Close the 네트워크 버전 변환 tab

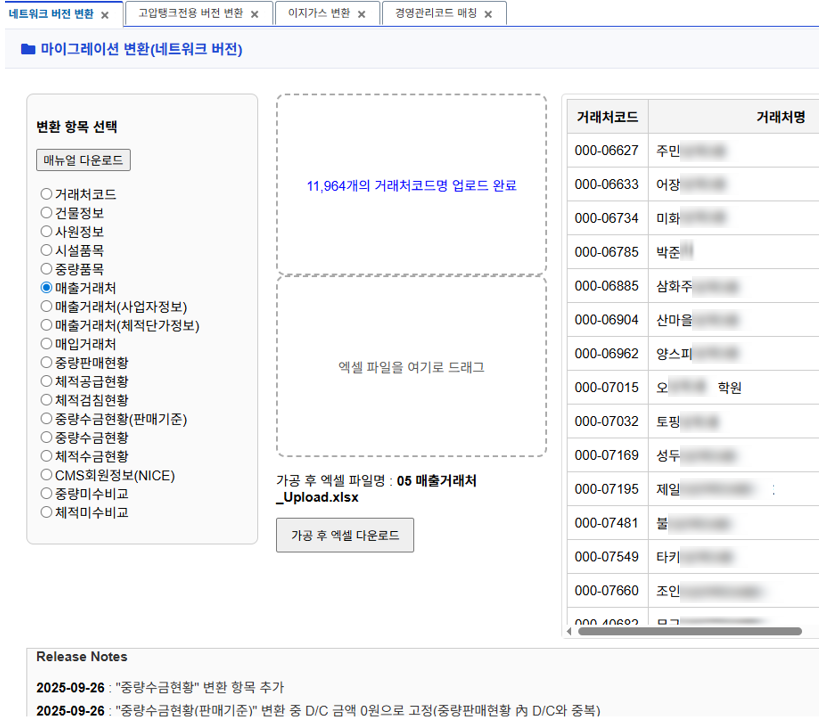[x=104, y=15]
